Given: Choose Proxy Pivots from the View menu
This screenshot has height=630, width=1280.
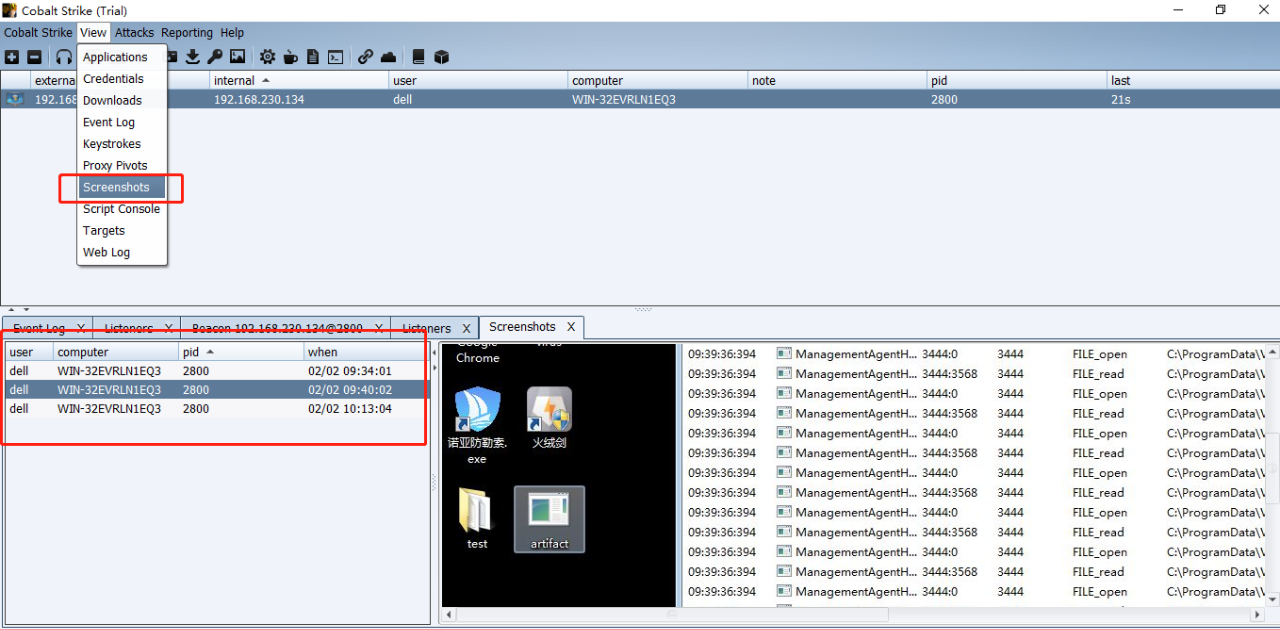Looking at the screenshot, I should (122, 165).
